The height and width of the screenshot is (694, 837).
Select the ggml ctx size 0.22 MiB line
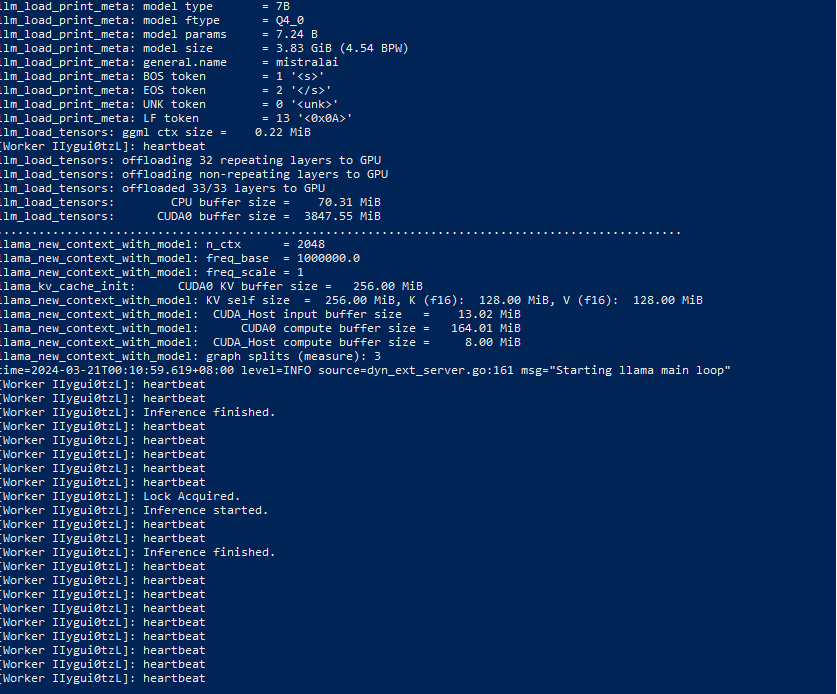point(155,132)
